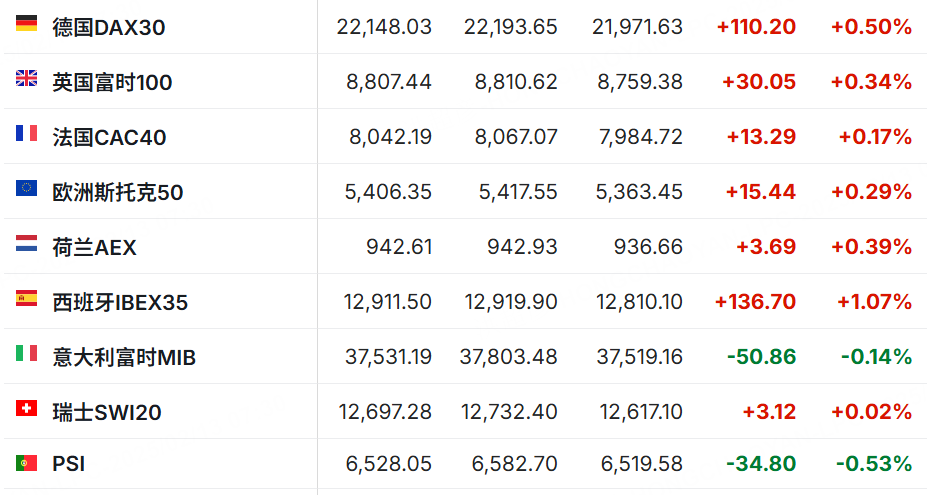Open the 欧洲斯托克50 index link
927x495 pixels.
118,192
